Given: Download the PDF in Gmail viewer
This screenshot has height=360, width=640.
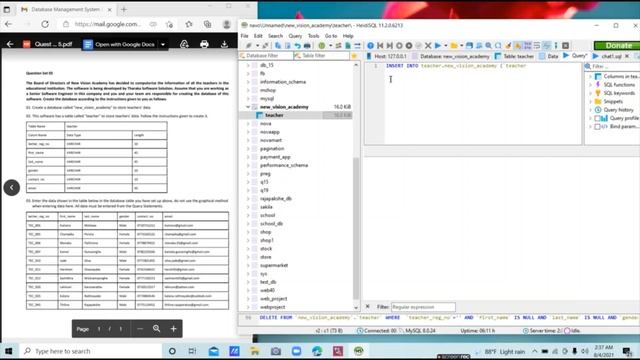Looking at the screenshot, I should 224,44.
